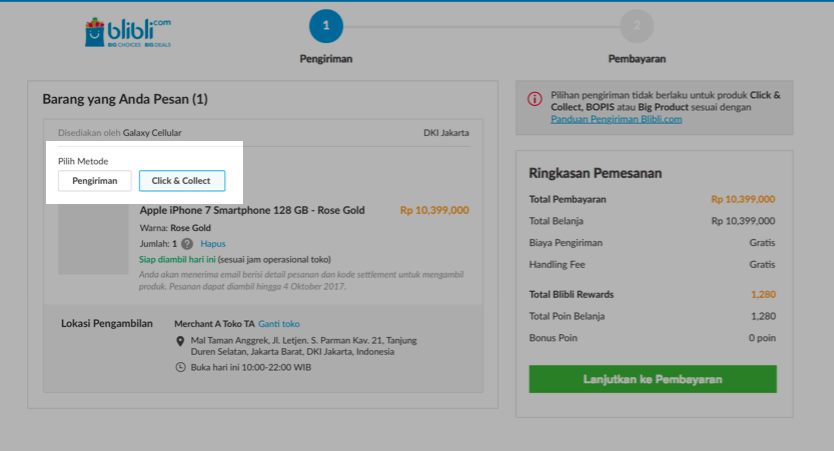Screen dimensions: 834x451
Task: Select the Pengiriman method option
Action: point(95,181)
